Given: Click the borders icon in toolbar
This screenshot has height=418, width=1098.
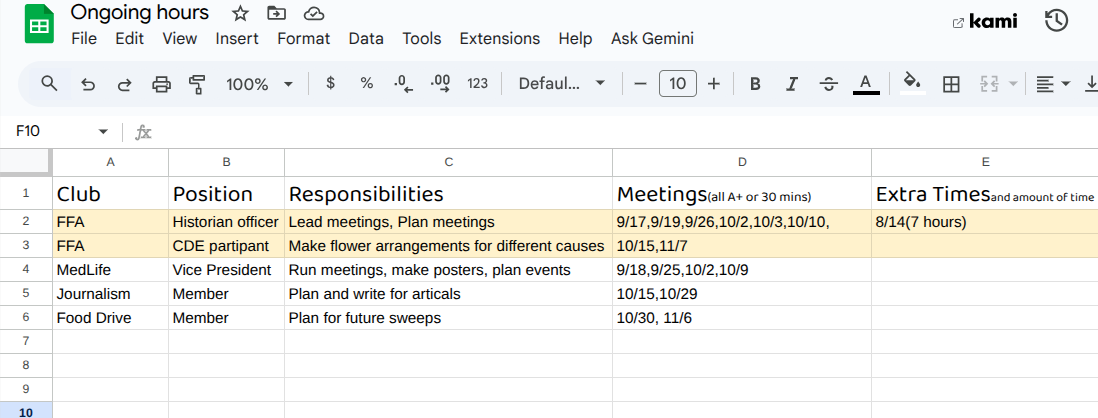Looking at the screenshot, I should (x=951, y=84).
